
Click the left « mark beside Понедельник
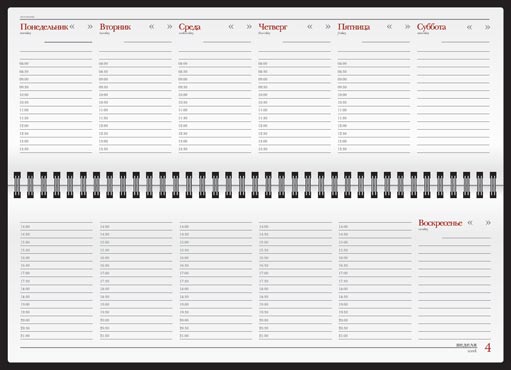tap(72, 27)
